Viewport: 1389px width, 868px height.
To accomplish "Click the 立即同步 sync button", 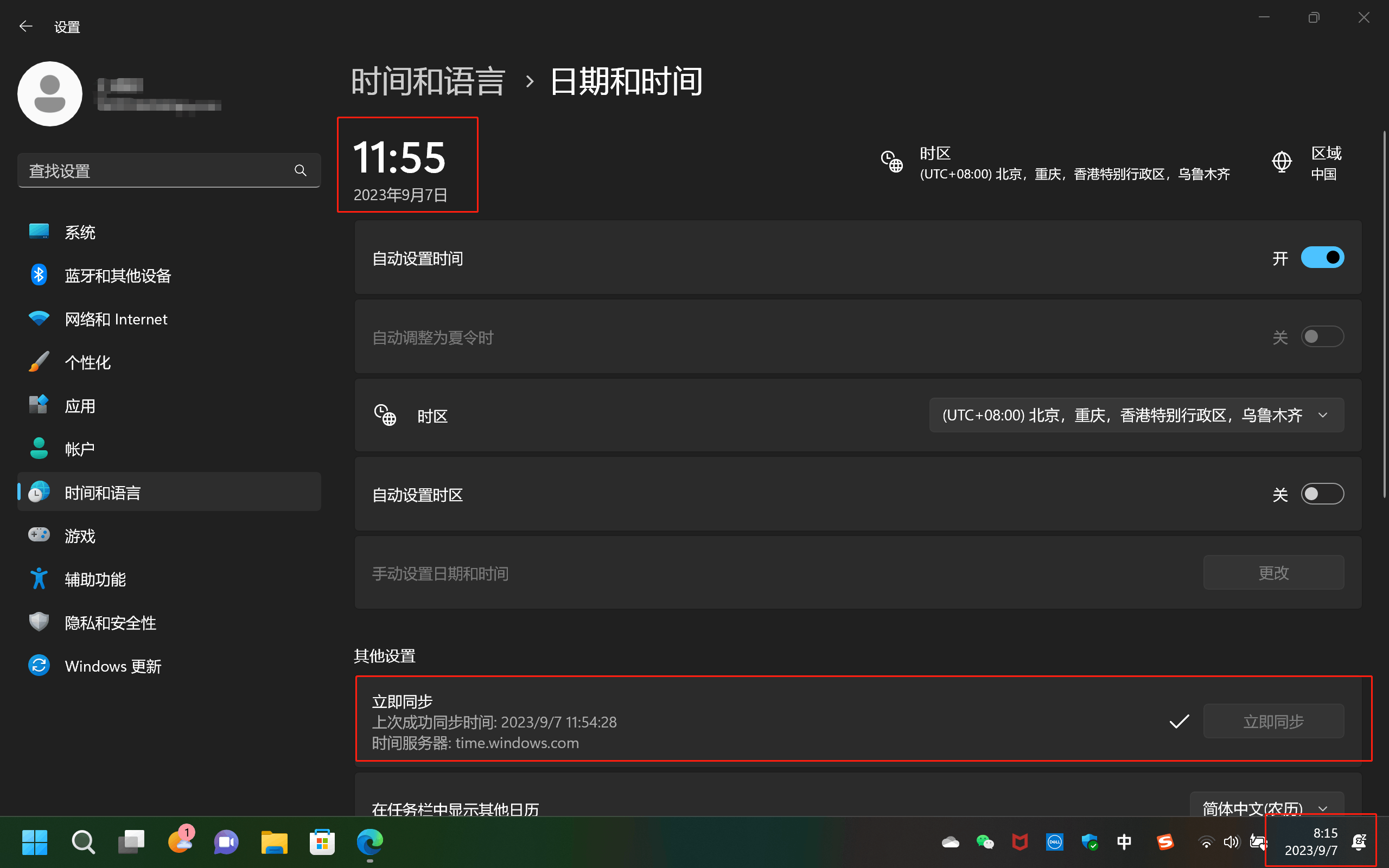I will [1273, 721].
